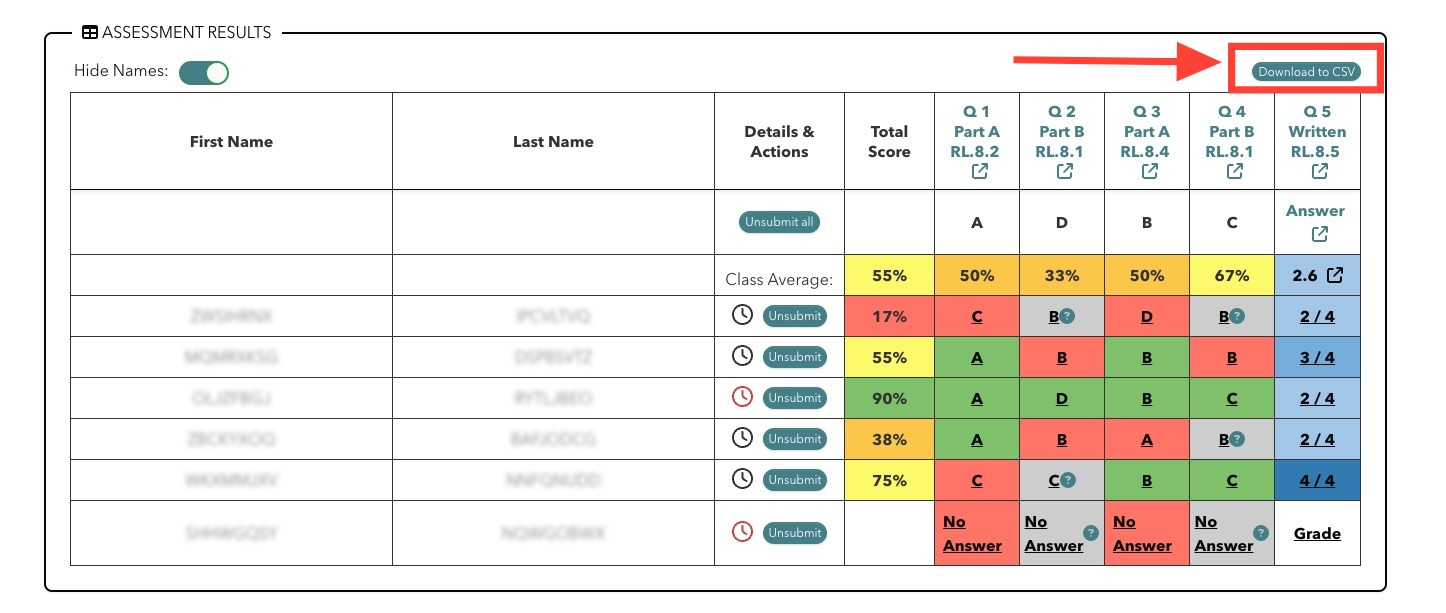Click Download to CSV button

1306,72
